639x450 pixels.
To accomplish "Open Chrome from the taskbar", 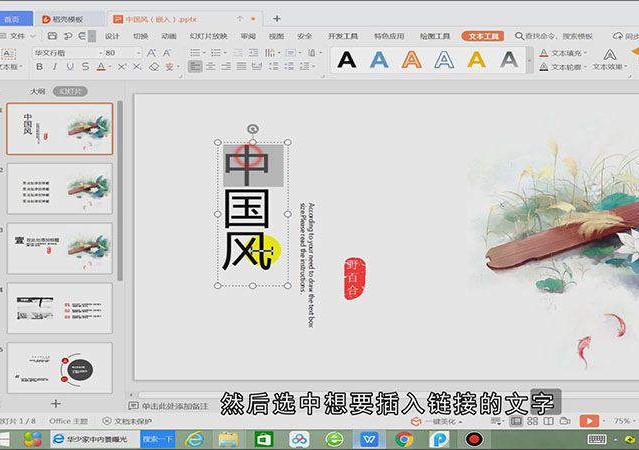I will [x=404, y=439].
